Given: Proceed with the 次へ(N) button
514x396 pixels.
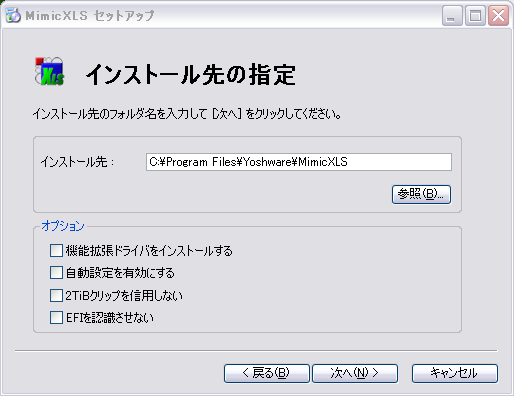Looking at the screenshot, I should point(355,373).
